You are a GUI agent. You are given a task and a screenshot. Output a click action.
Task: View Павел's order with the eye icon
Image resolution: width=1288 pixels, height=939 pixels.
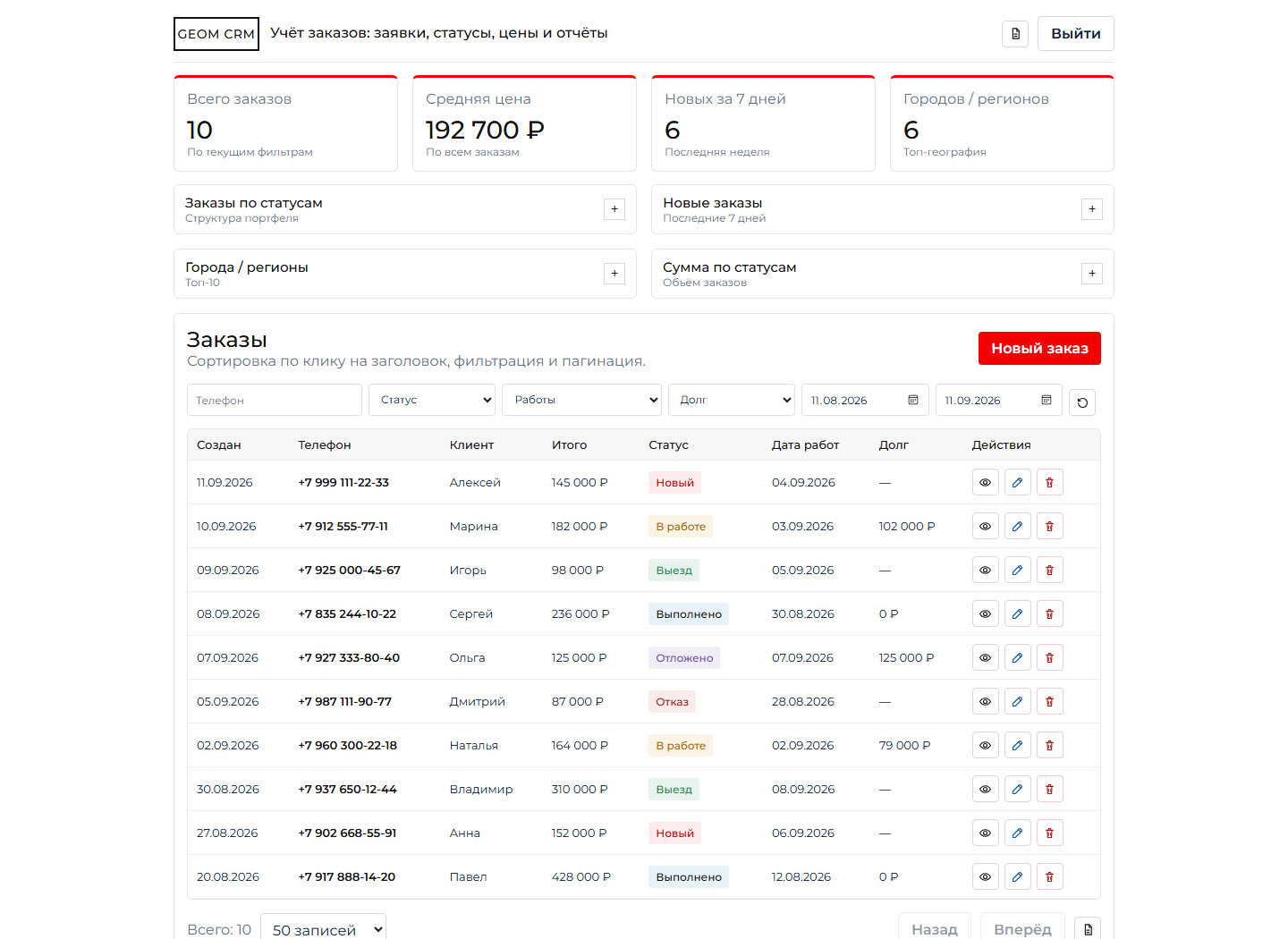[x=986, y=876]
